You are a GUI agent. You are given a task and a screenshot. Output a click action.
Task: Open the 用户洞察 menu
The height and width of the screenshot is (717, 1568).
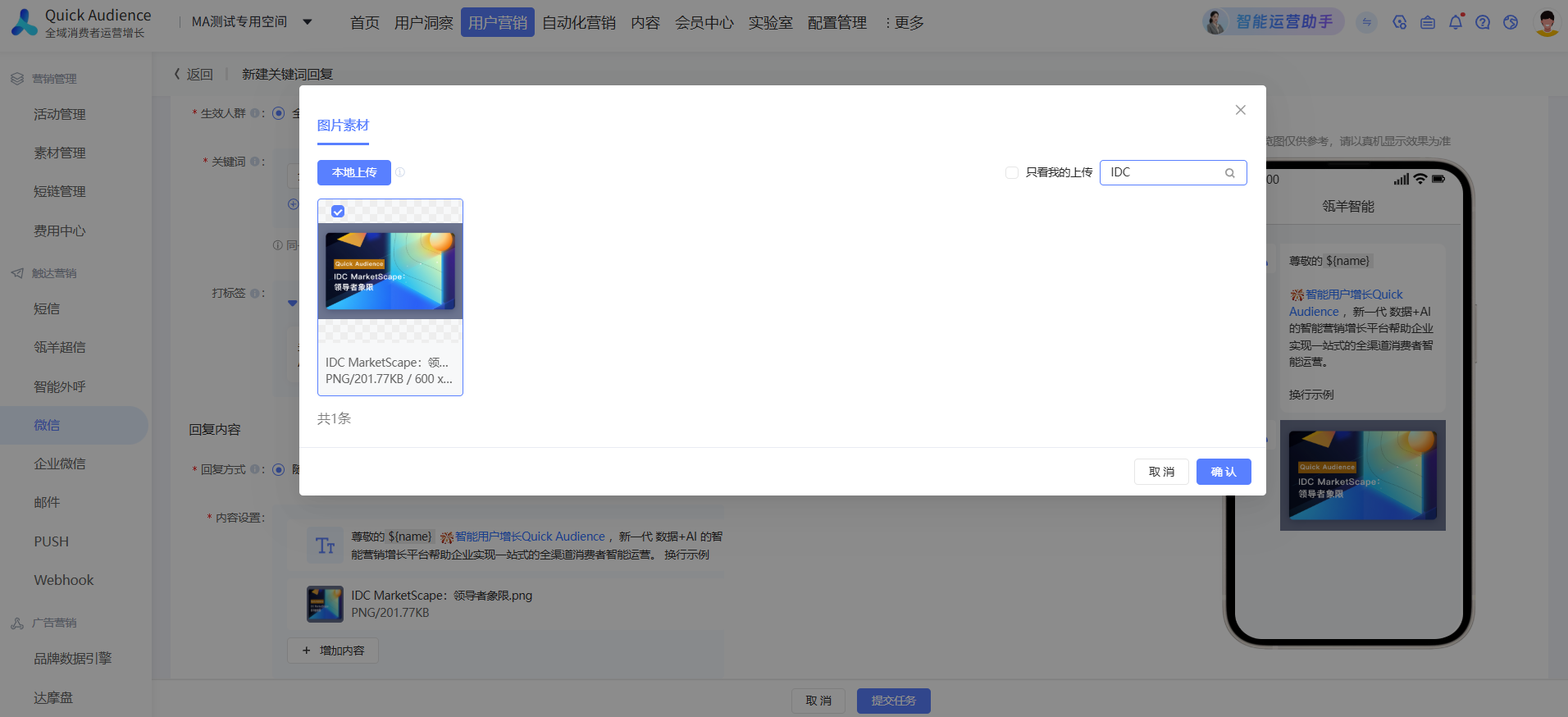point(423,23)
